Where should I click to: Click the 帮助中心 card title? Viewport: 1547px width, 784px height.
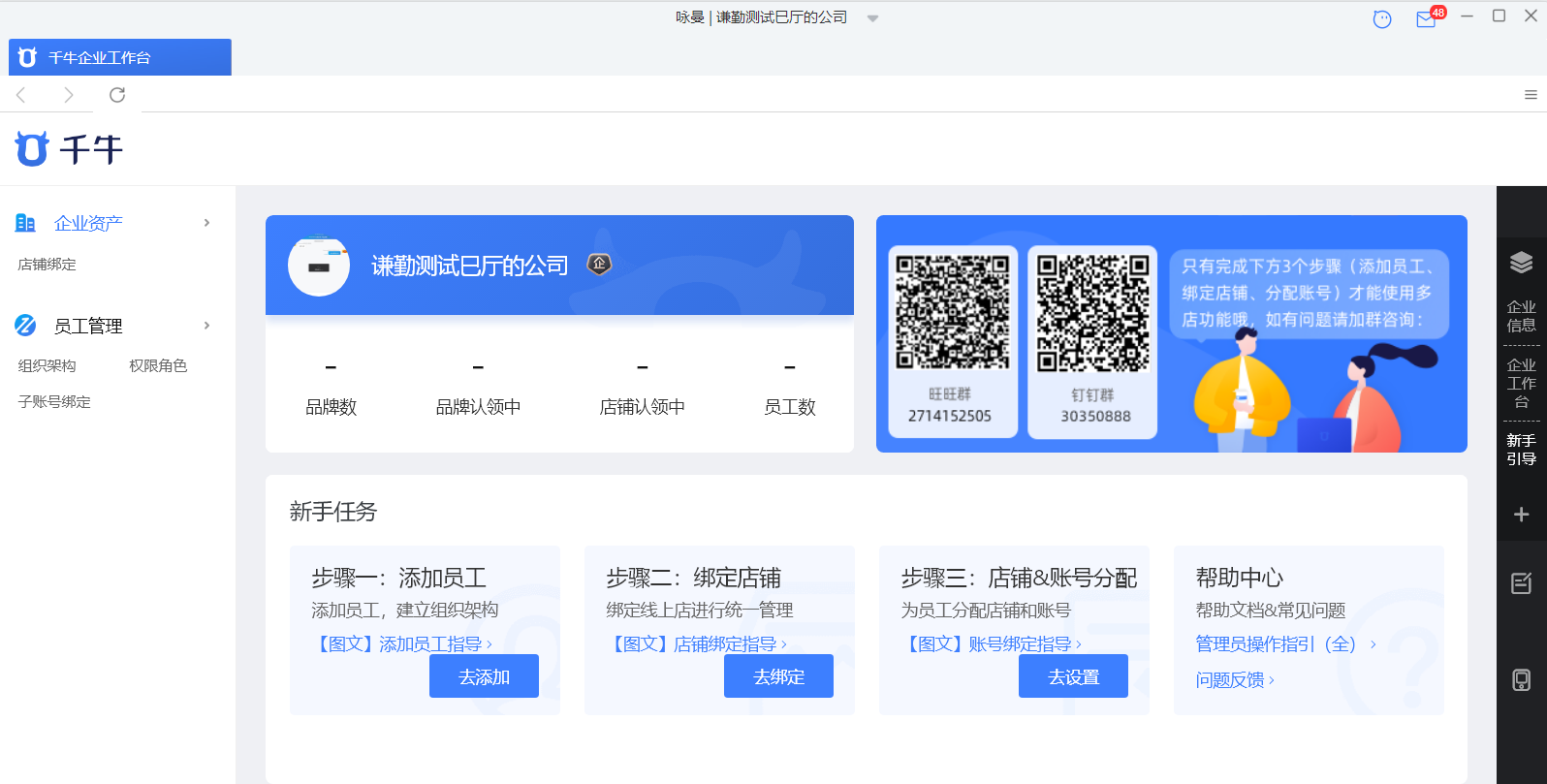point(1239,578)
